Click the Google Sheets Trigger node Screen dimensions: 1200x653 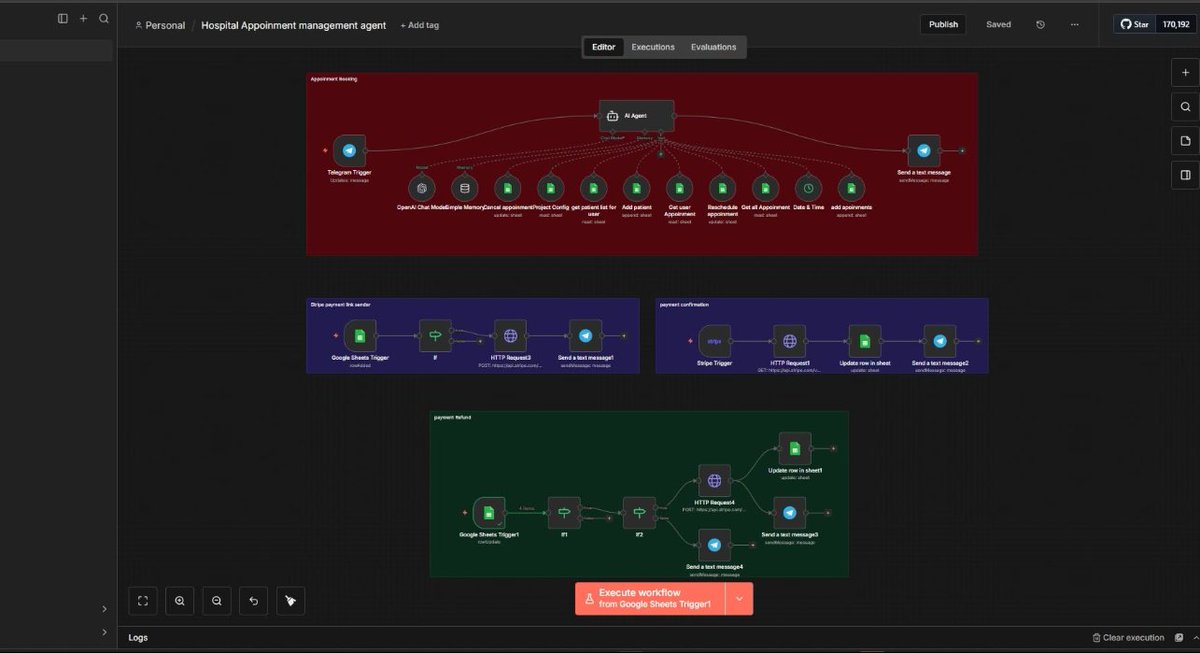360,337
